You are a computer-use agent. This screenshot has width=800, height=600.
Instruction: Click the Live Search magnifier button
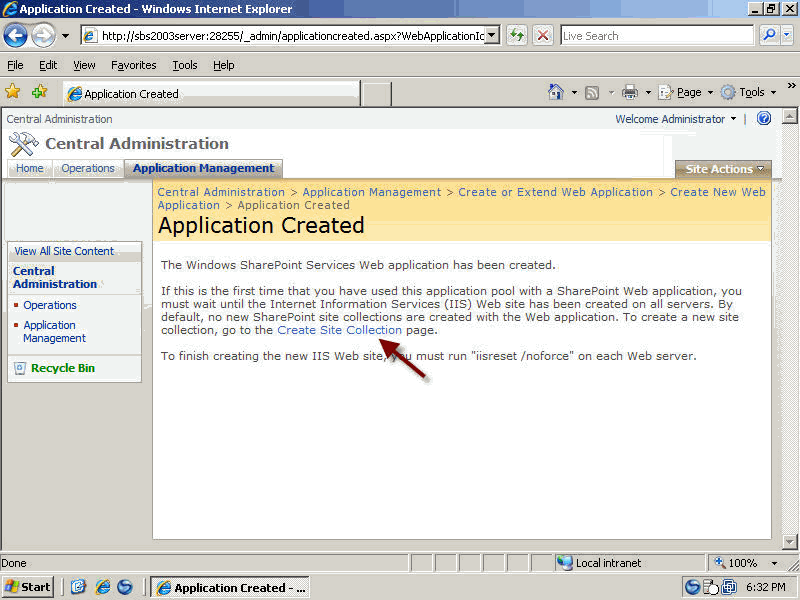click(768, 35)
